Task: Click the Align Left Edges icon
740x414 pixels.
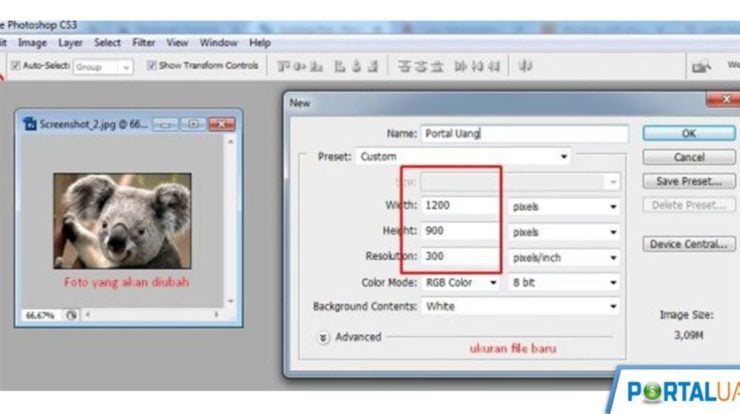Action: pos(339,67)
